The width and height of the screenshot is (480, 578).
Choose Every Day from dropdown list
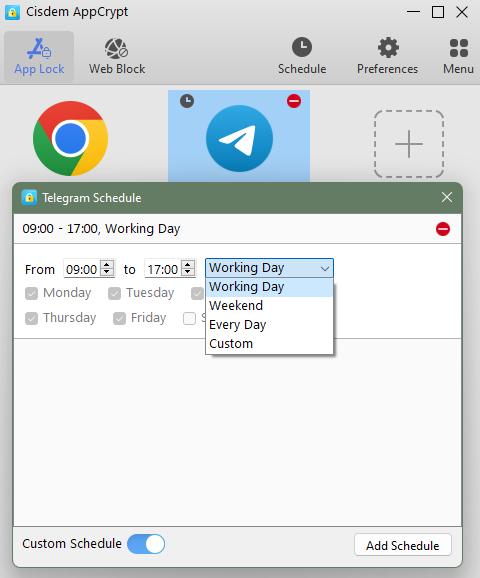pos(269,325)
